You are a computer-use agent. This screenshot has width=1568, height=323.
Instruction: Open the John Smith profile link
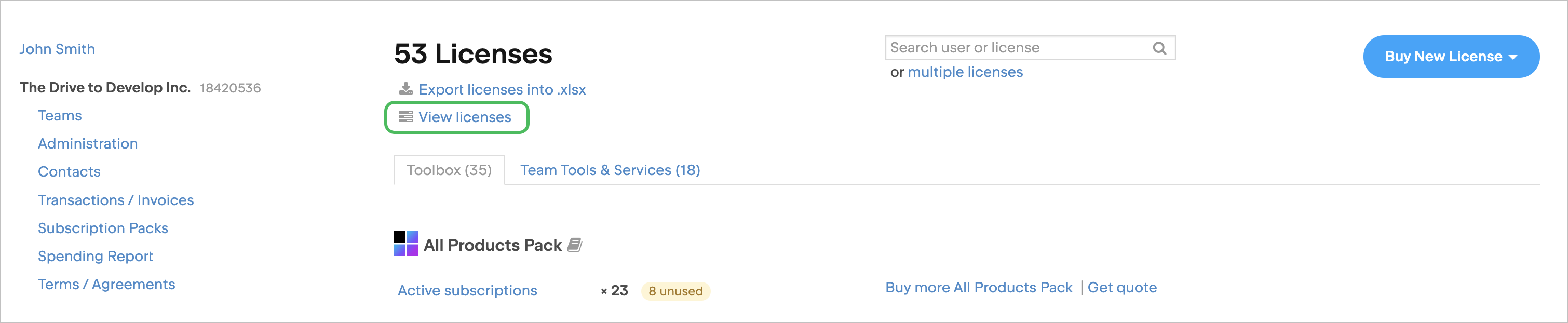pyautogui.click(x=57, y=49)
